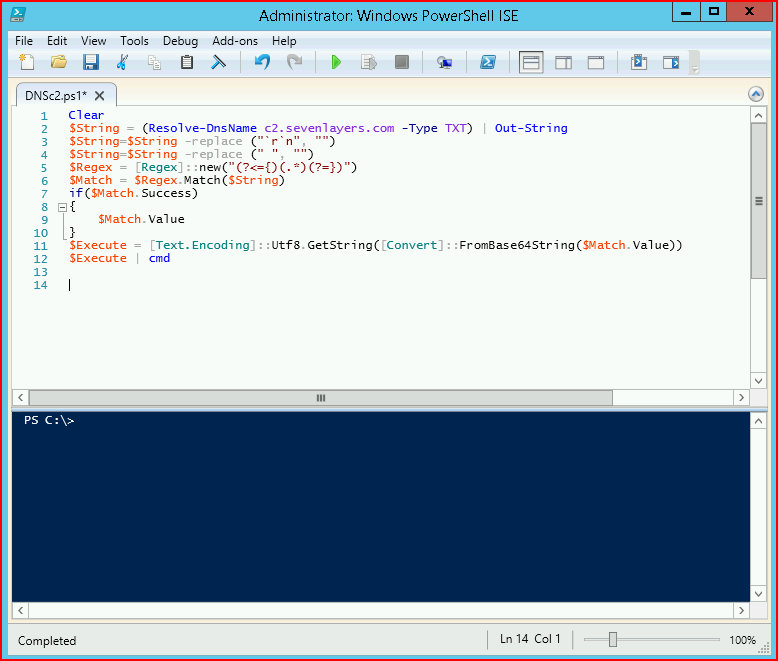This screenshot has width=778, height=661.
Task: Show Command Window icon
Action: [639, 63]
